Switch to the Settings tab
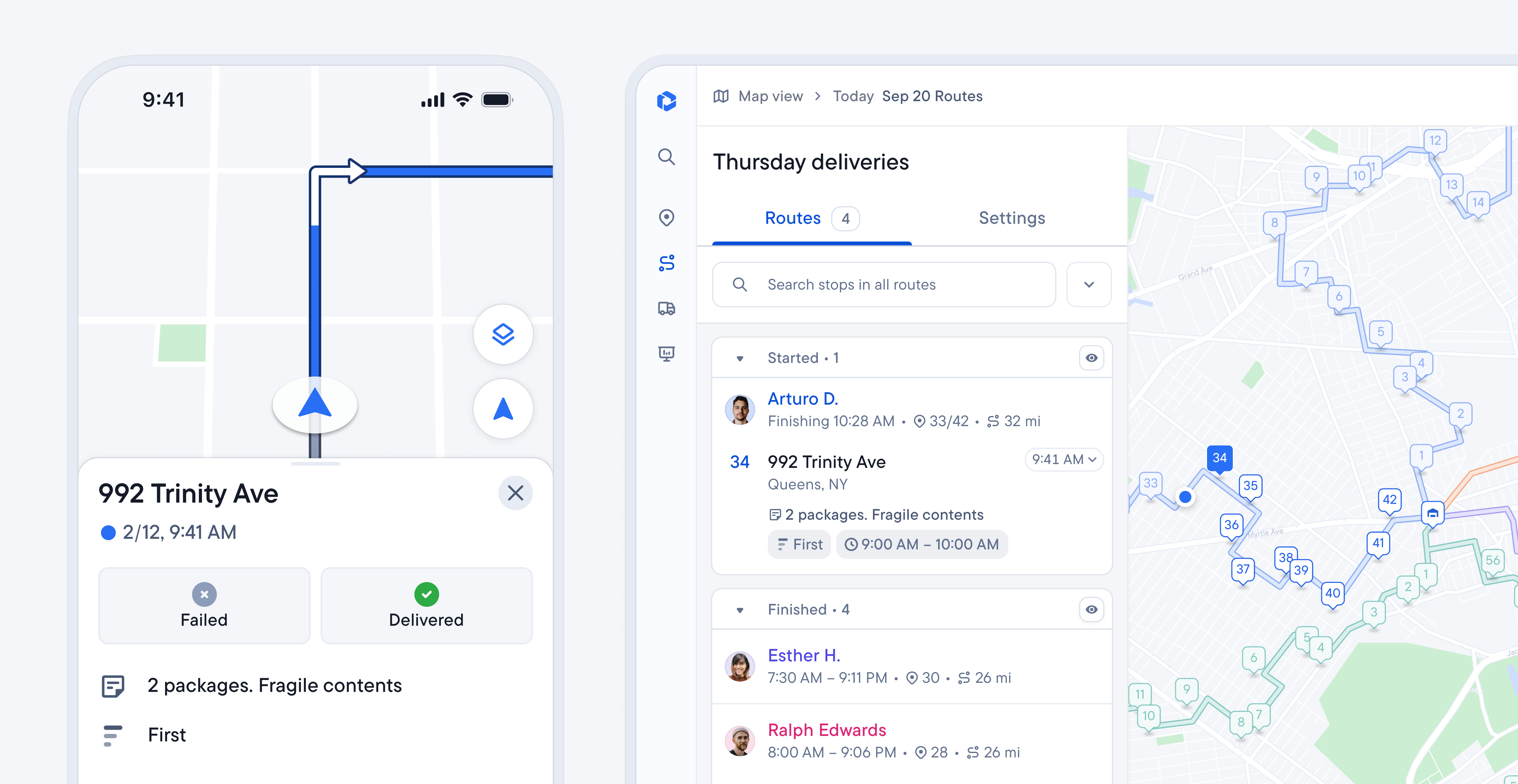The height and width of the screenshot is (784, 1518). [x=1012, y=218]
